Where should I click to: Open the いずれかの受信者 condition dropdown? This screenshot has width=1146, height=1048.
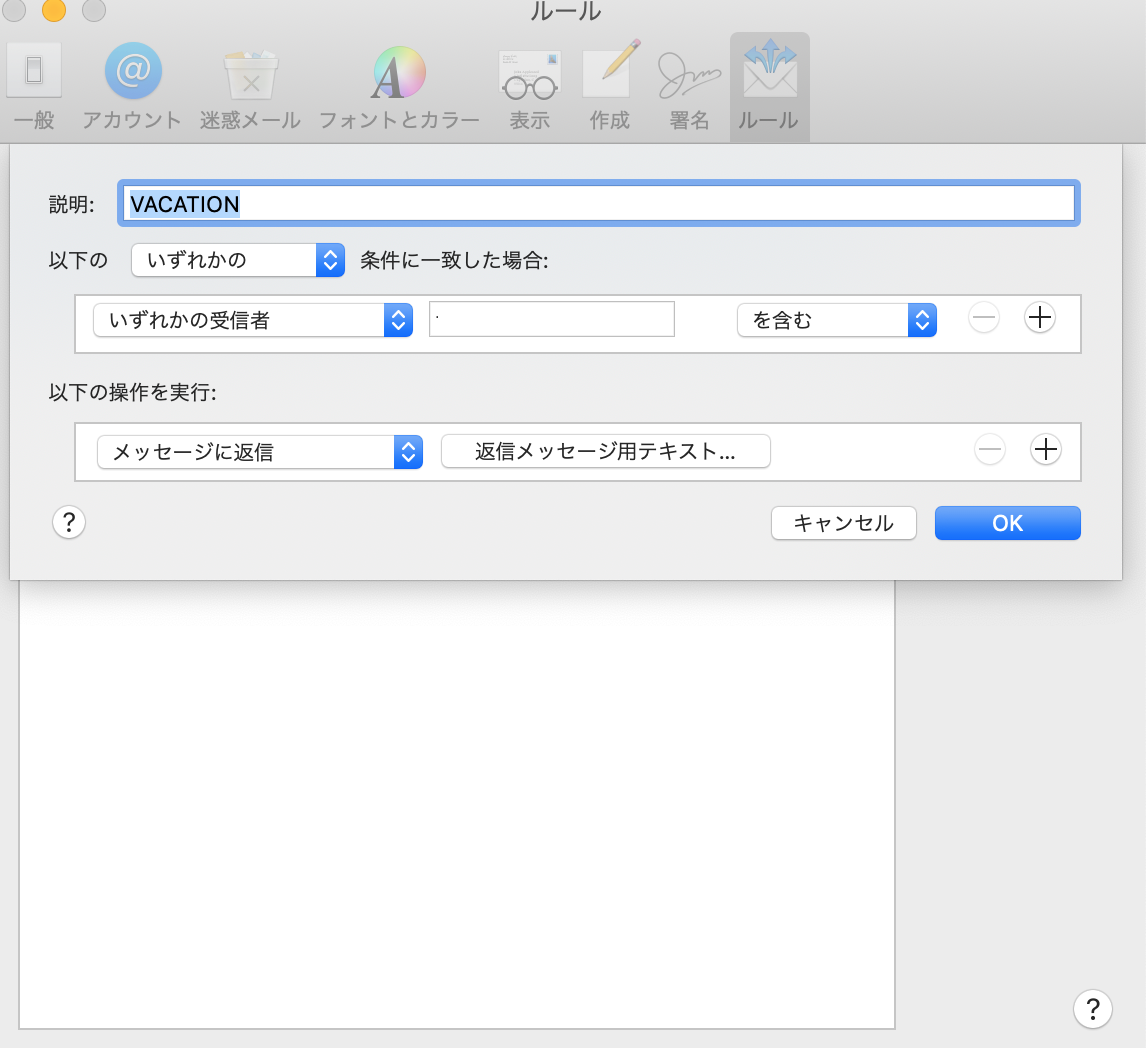(x=253, y=320)
